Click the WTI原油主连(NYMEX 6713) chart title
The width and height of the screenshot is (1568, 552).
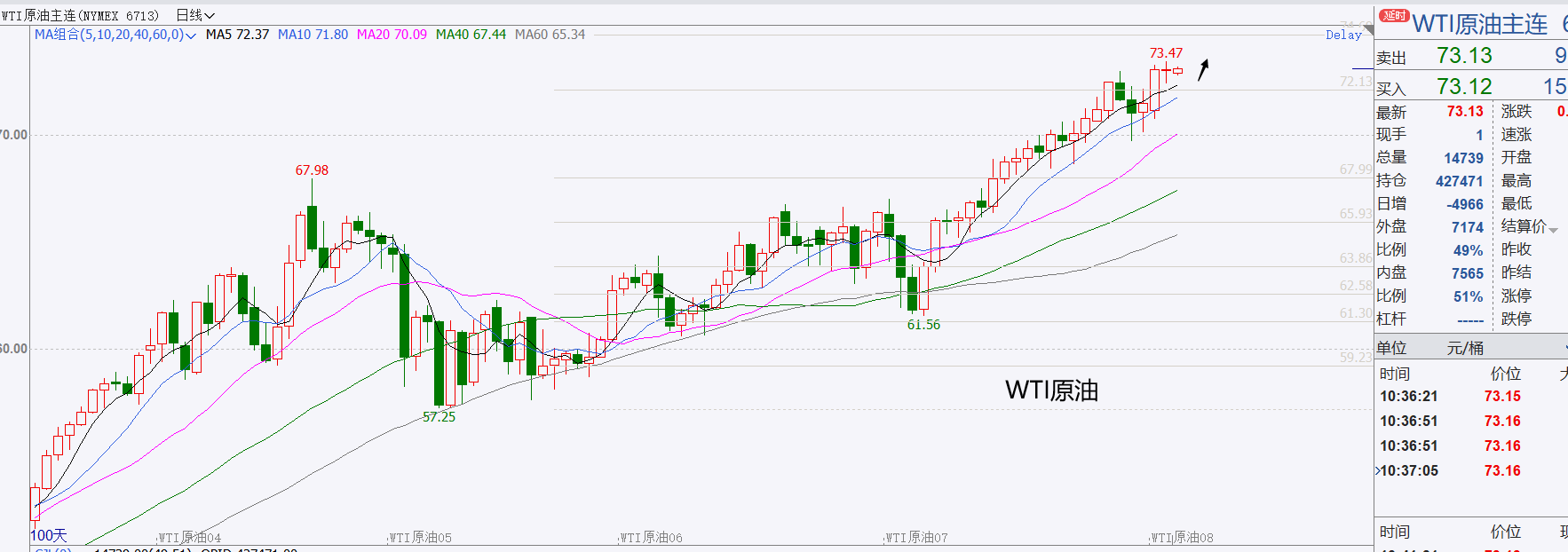81,15
